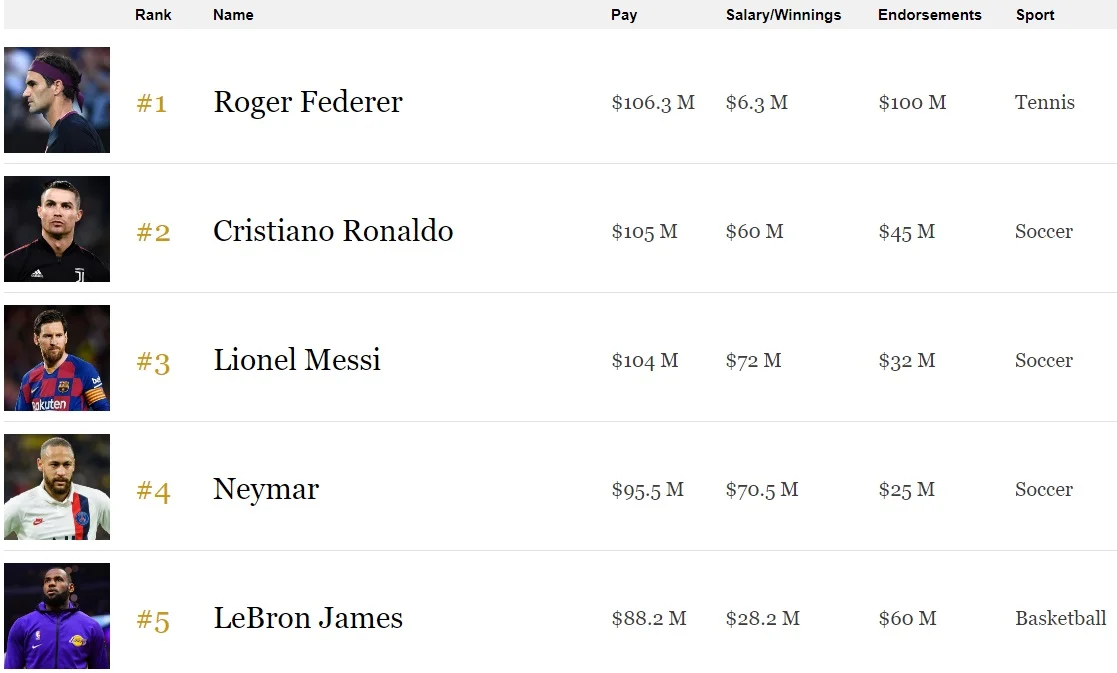This screenshot has width=1117, height=673.
Task: Click the LeBron James name link
Action: coord(308,618)
